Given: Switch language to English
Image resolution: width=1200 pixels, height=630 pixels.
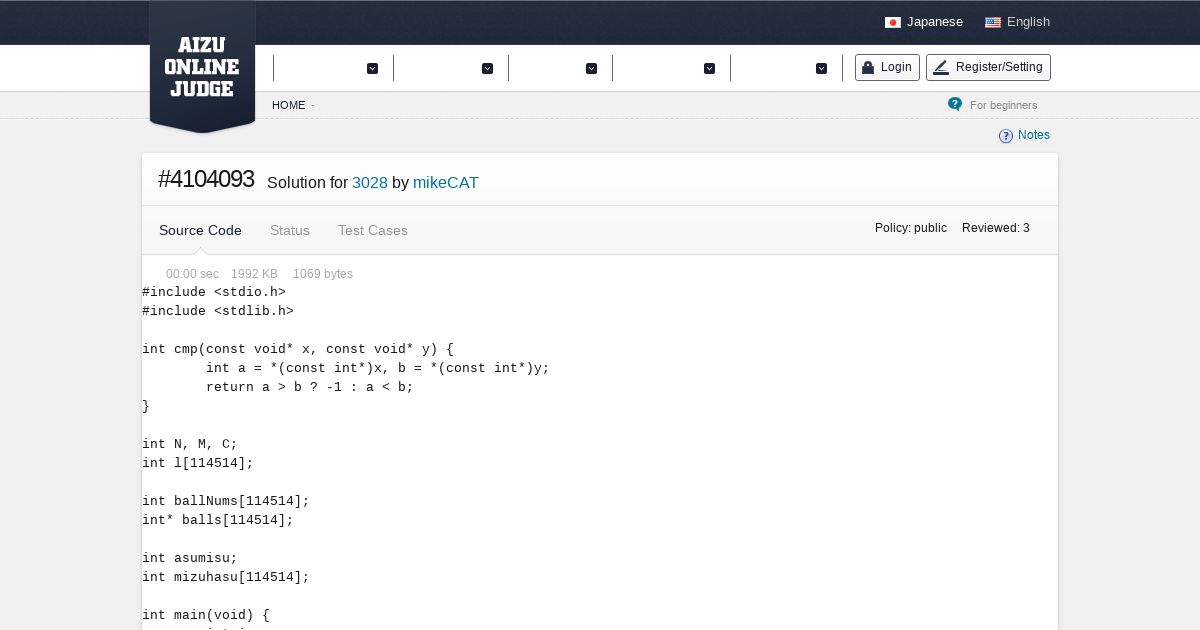Looking at the screenshot, I should click(1028, 22).
